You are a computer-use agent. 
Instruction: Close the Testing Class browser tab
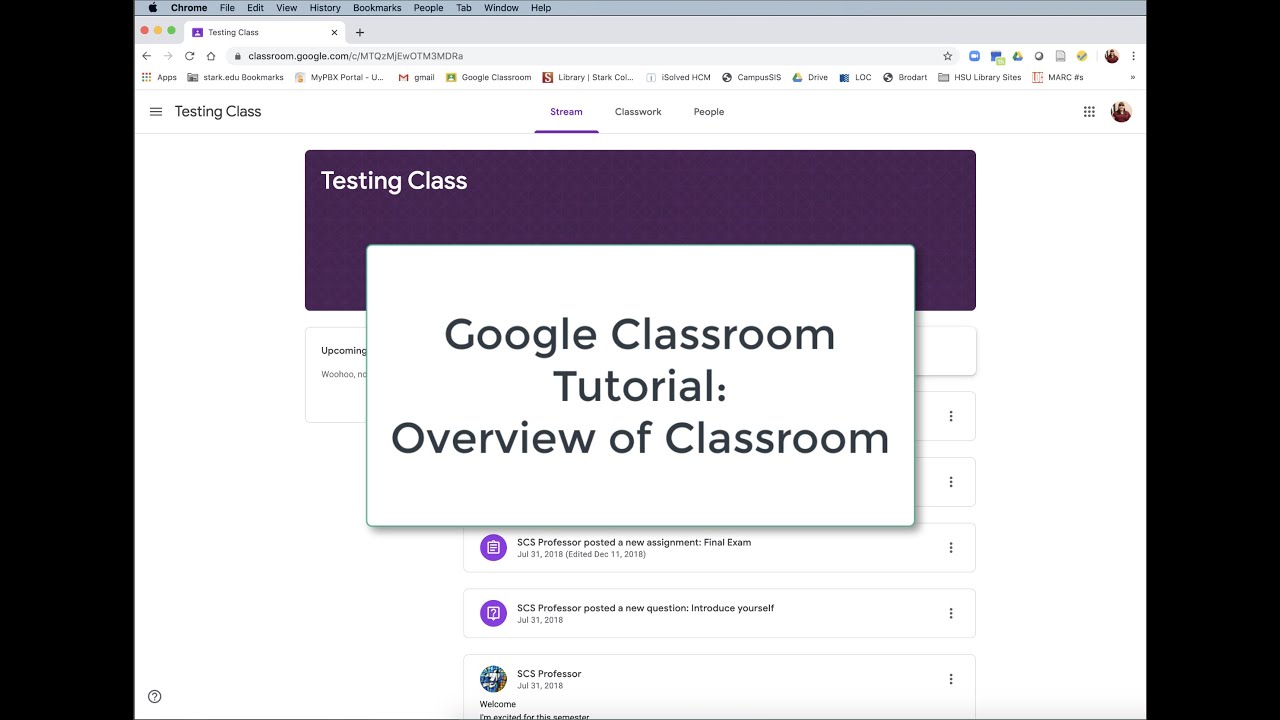point(334,32)
